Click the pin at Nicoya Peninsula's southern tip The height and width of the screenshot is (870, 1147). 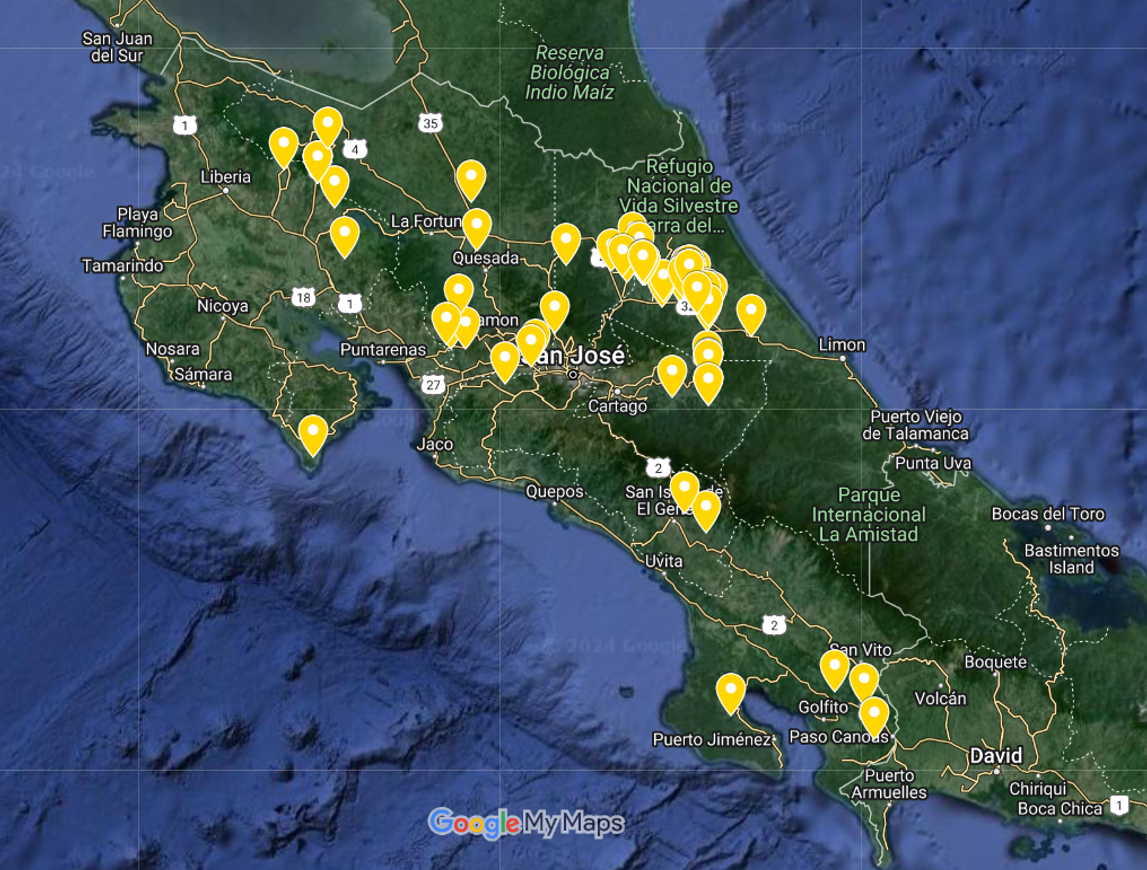(313, 434)
